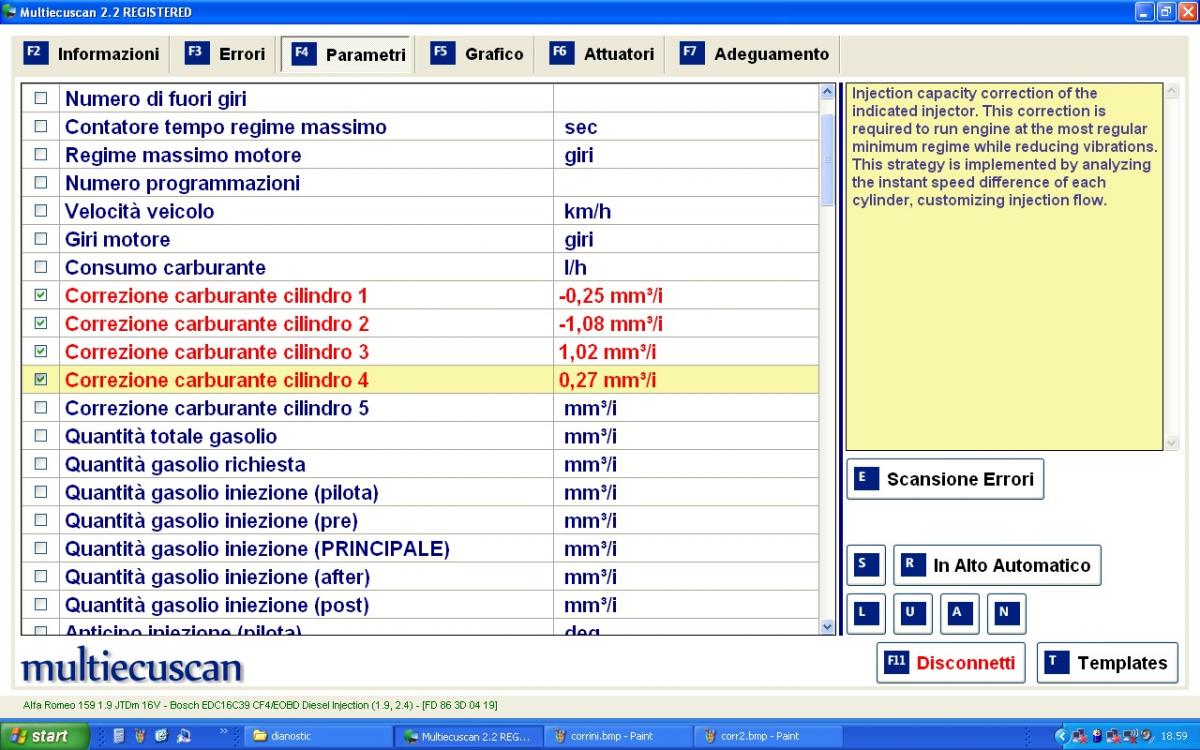Check Correzione carburante cilindro 5
The image size is (1200, 750).
(x=41, y=407)
